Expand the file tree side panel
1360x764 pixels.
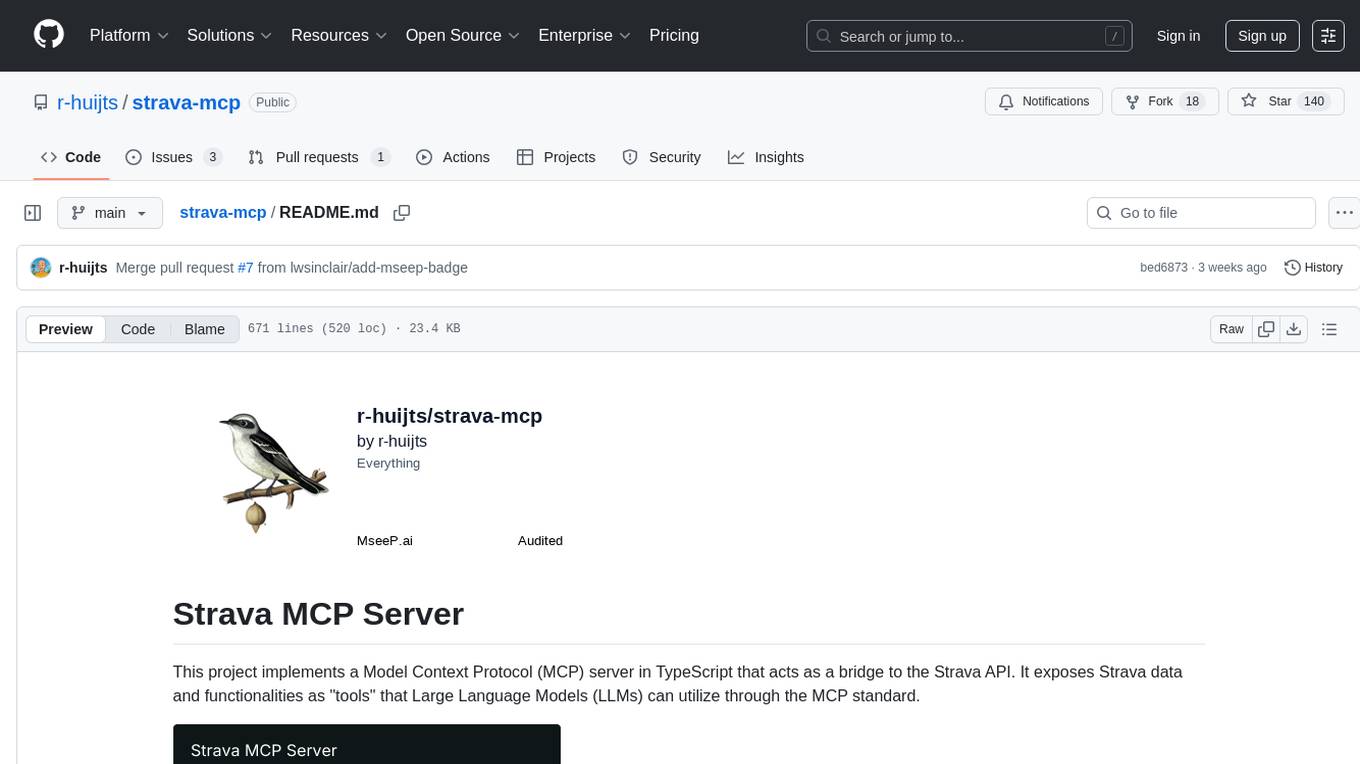(x=33, y=213)
